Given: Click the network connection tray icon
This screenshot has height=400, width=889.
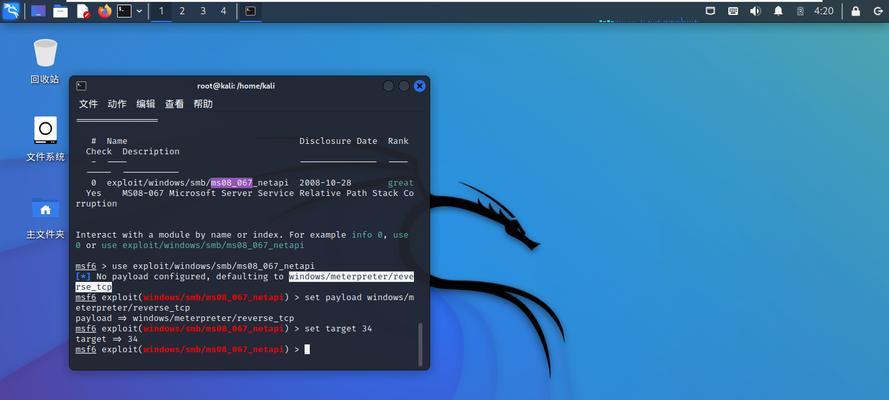Looking at the screenshot, I should pyautogui.click(x=710, y=11).
